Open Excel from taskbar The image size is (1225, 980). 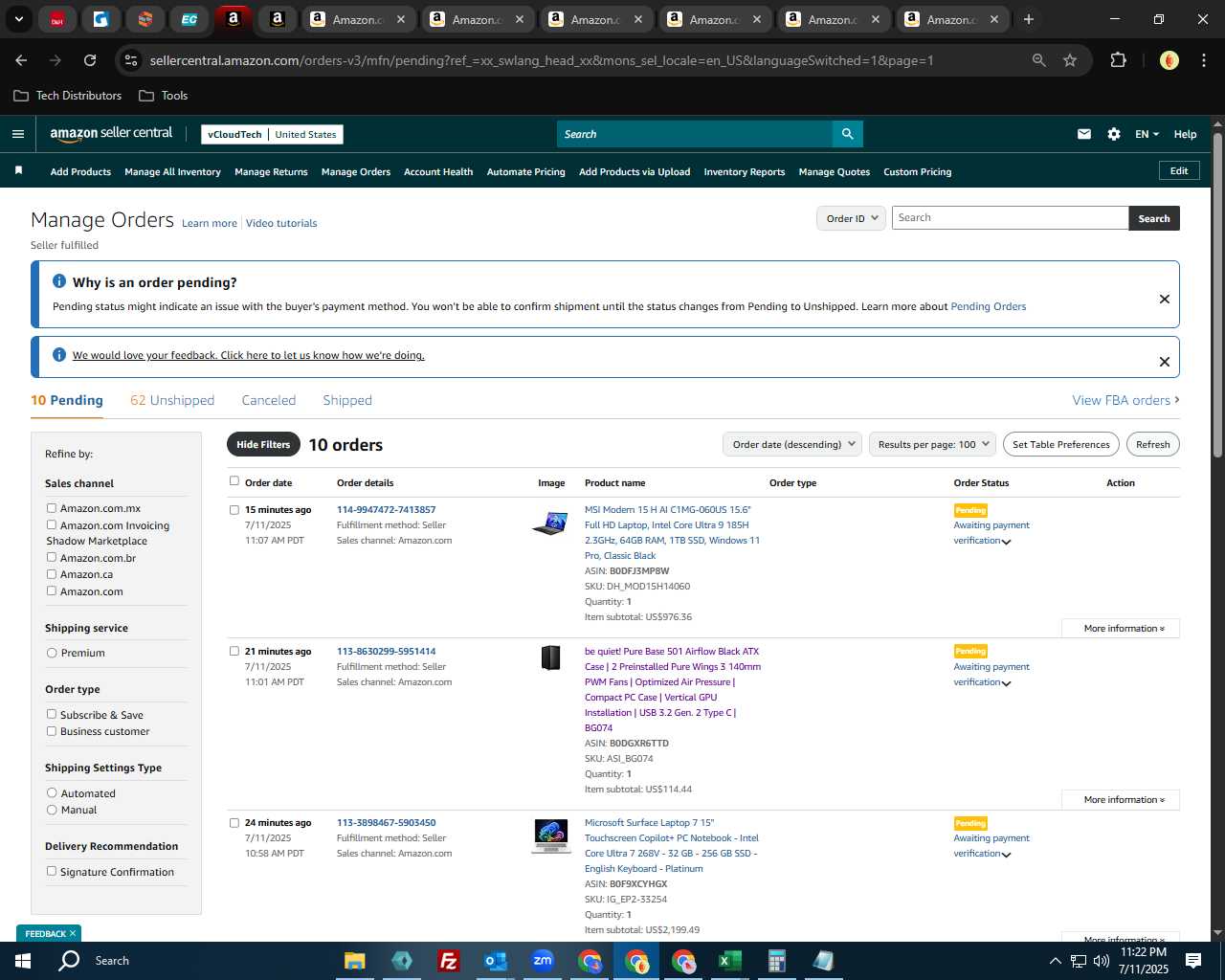tap(729, 961)
